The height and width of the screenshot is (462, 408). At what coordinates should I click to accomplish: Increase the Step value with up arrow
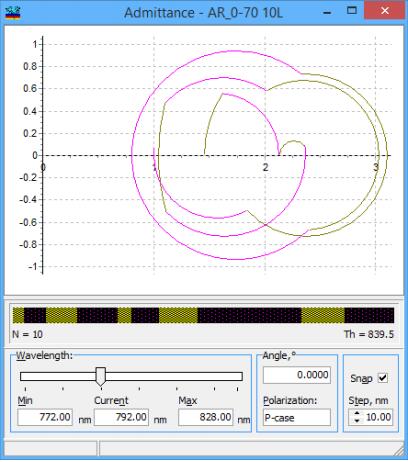(x=357, y=413)
